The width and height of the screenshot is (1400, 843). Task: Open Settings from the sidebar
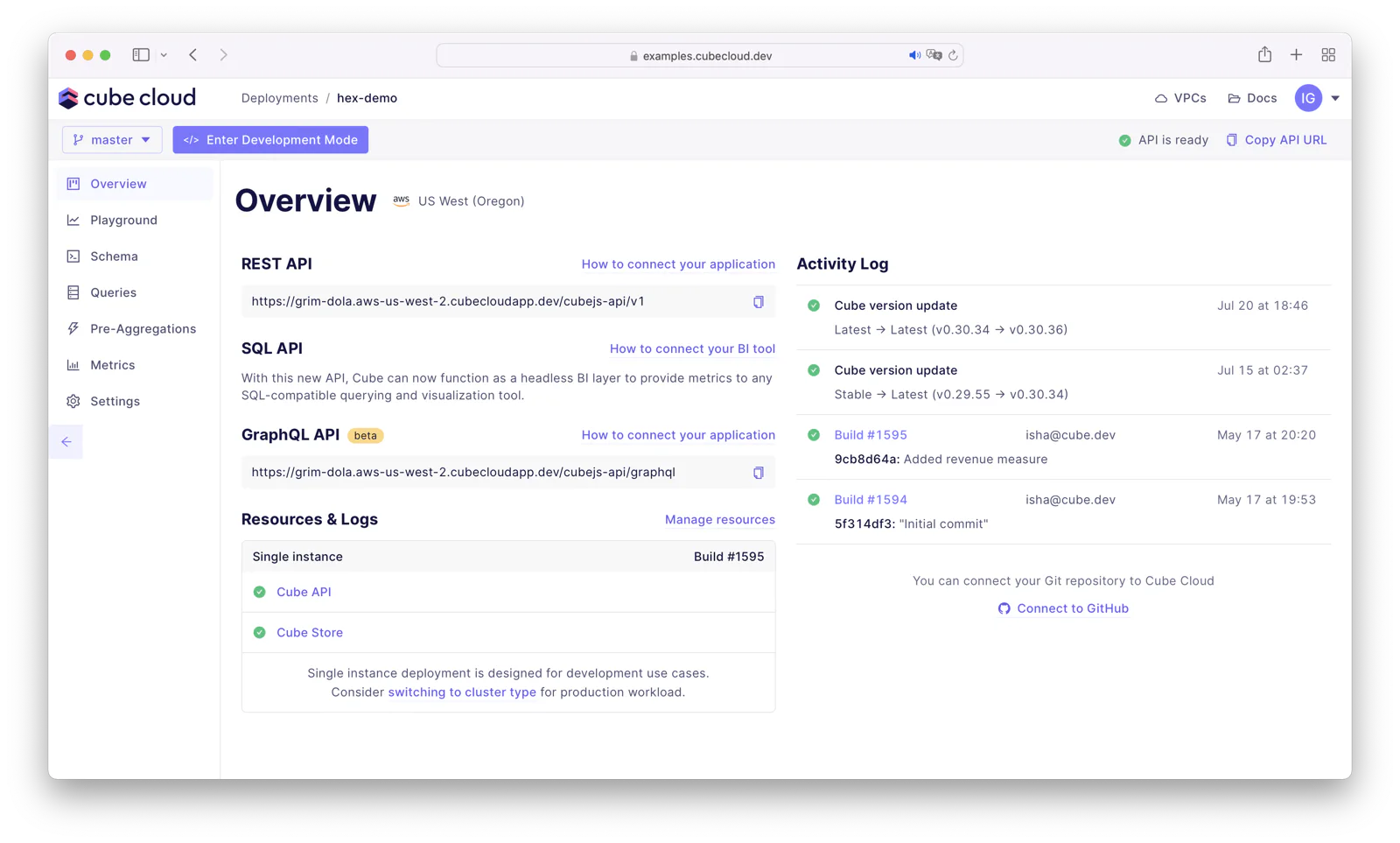tap(136, 401)
